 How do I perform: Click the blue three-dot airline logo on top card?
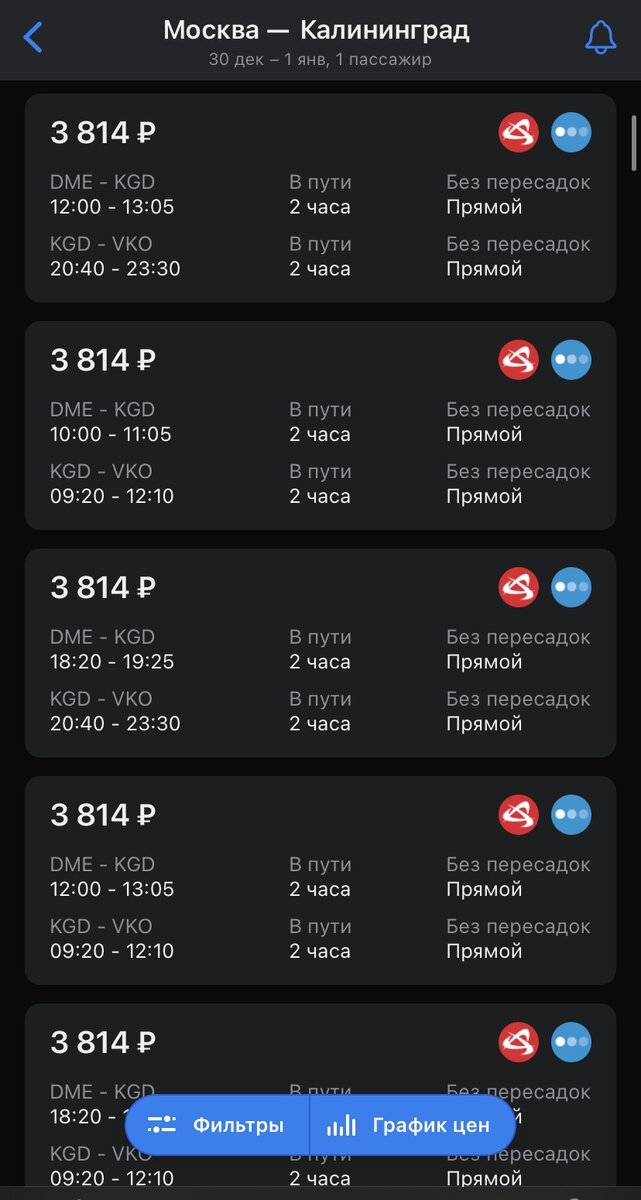tap(571, 132)
